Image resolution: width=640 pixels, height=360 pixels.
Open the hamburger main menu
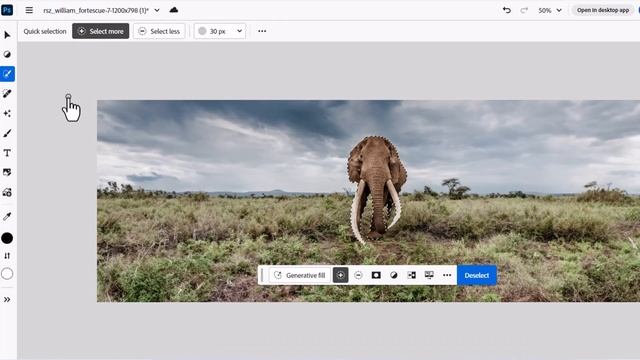pyautogui.click(x=29, y=10)
